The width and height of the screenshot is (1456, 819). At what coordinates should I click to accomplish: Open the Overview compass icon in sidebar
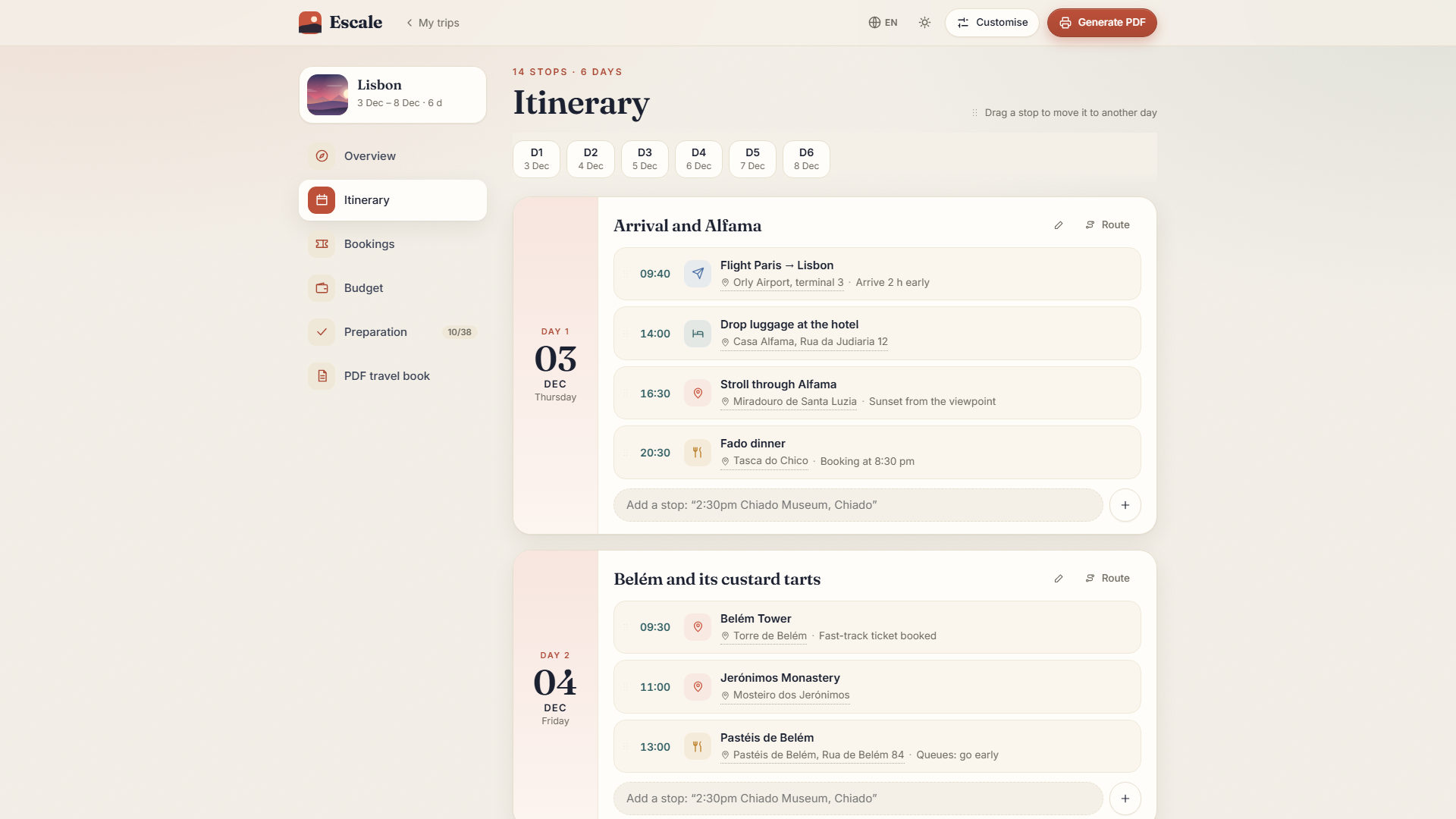tap(322, 156)
